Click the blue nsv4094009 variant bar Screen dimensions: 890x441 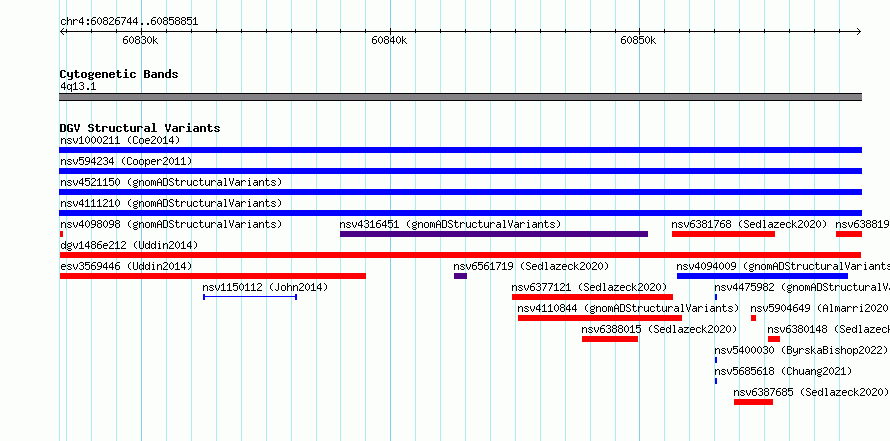(762, 276)
